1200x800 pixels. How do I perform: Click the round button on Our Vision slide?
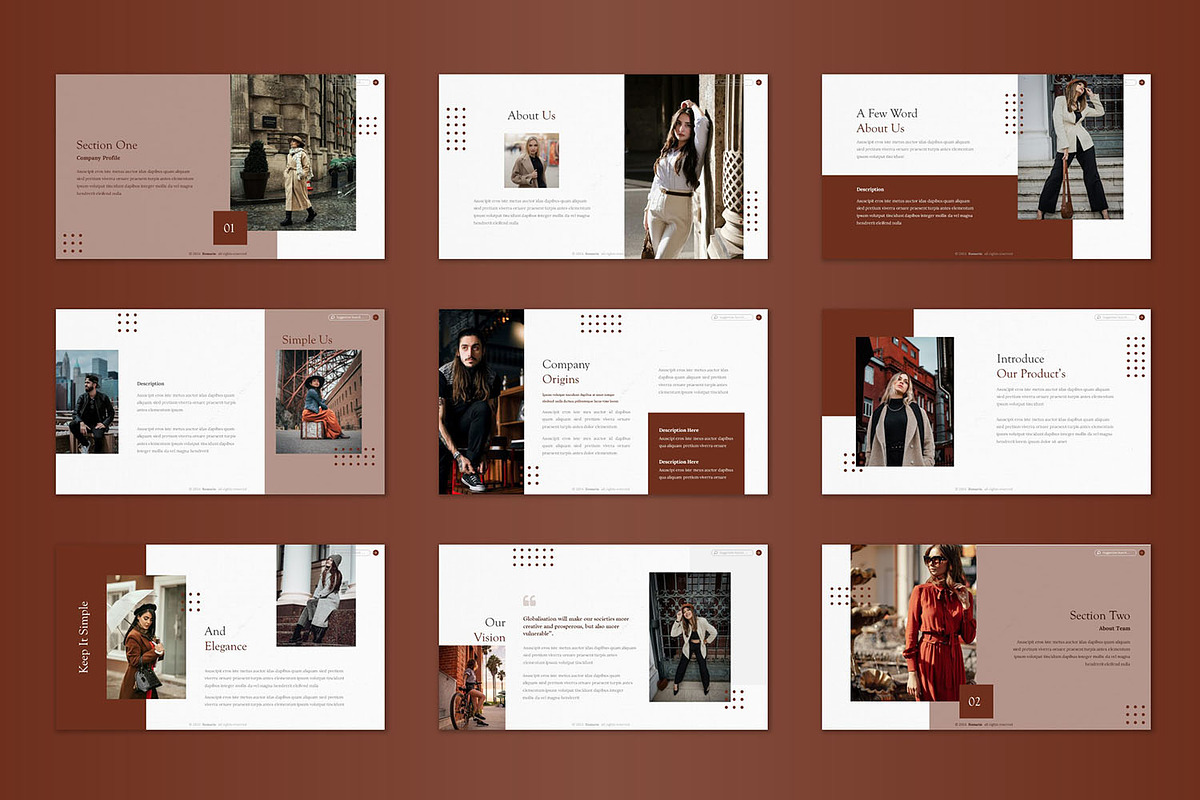tap(759, 552)
